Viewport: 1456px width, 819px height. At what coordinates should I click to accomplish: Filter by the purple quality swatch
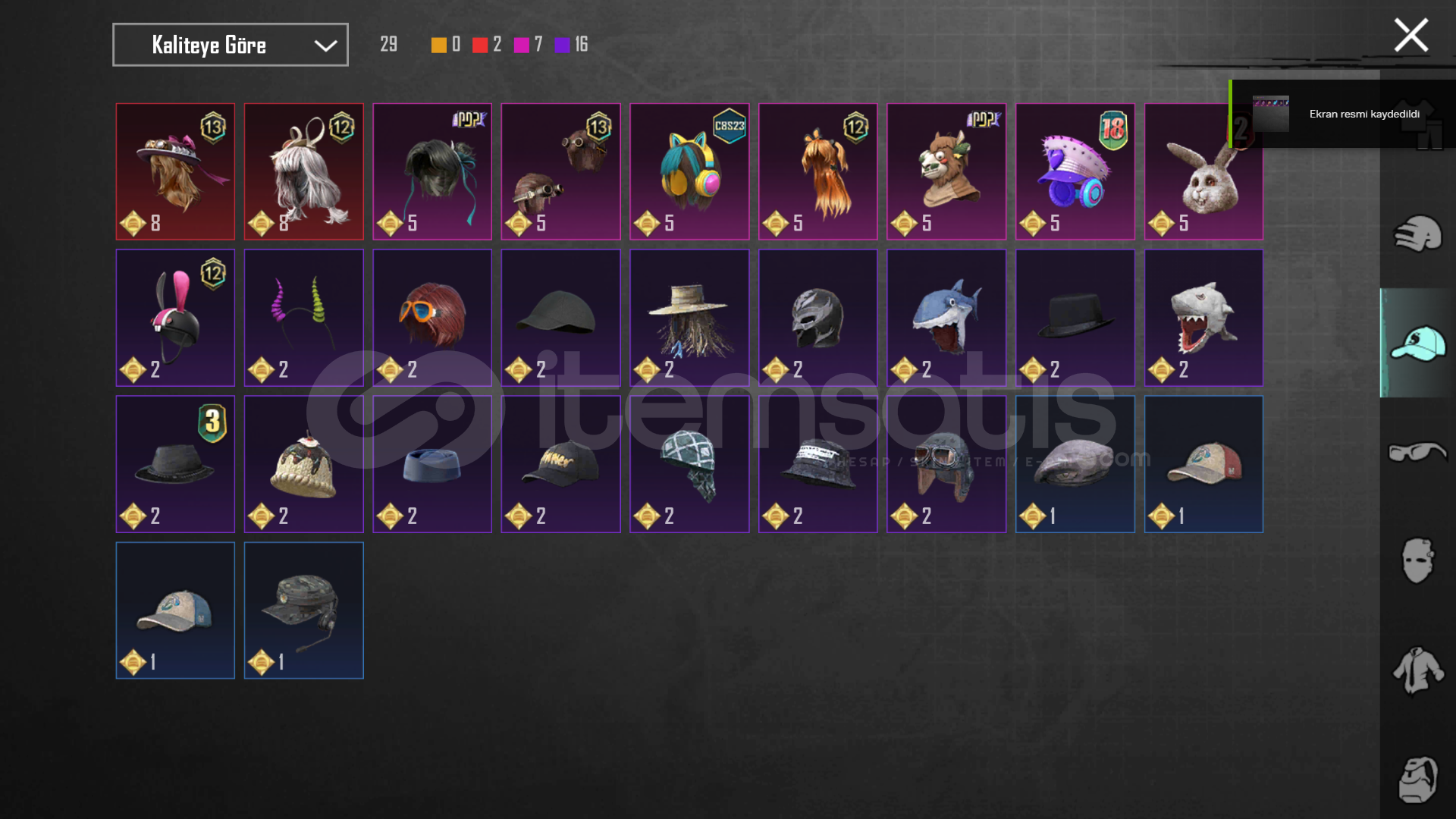(x=562, y=45)
